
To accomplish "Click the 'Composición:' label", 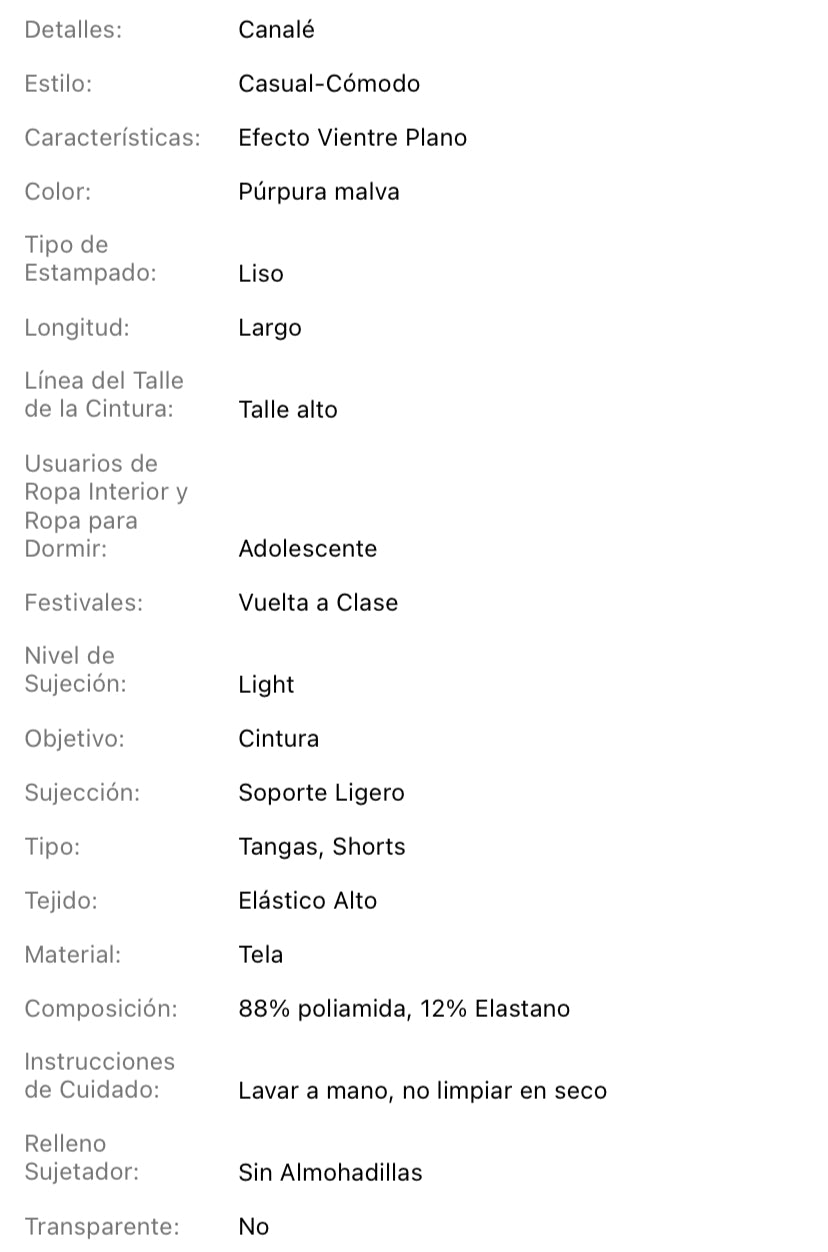I will [100, 1009].
